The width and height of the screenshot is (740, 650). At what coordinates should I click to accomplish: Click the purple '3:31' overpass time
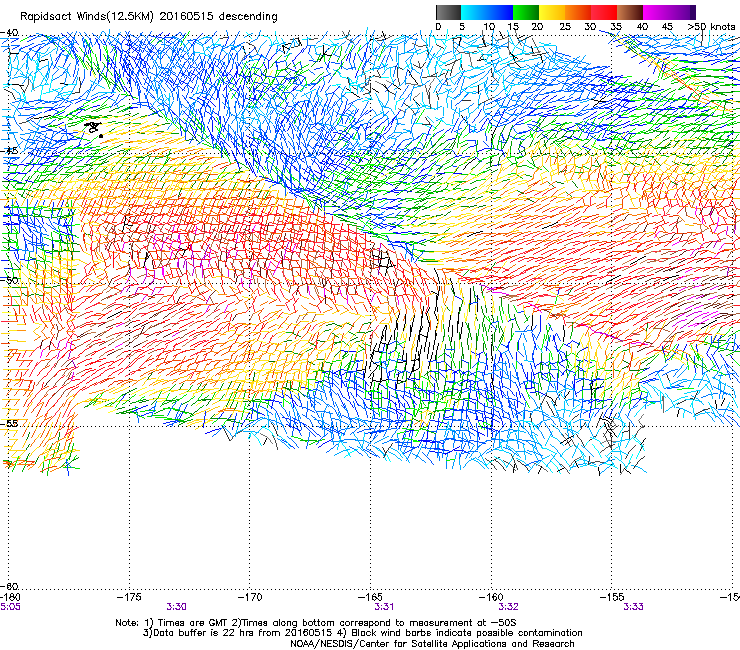(384, 607)
